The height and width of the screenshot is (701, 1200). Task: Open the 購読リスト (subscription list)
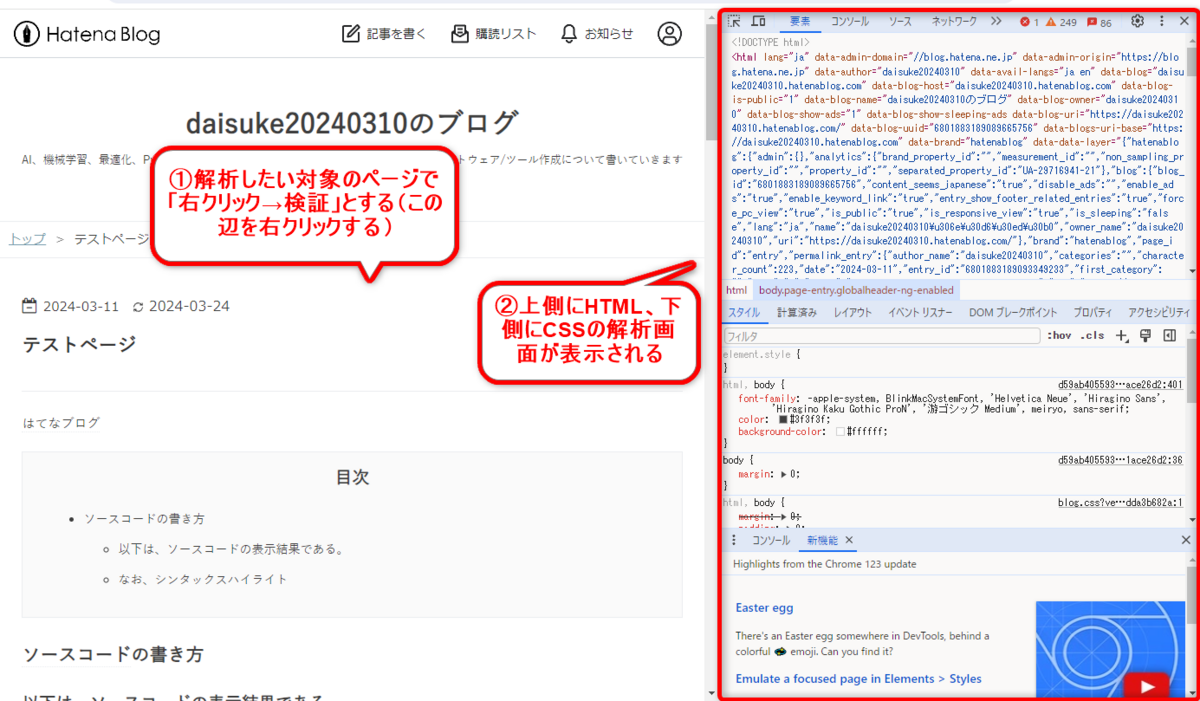(493, 34)
